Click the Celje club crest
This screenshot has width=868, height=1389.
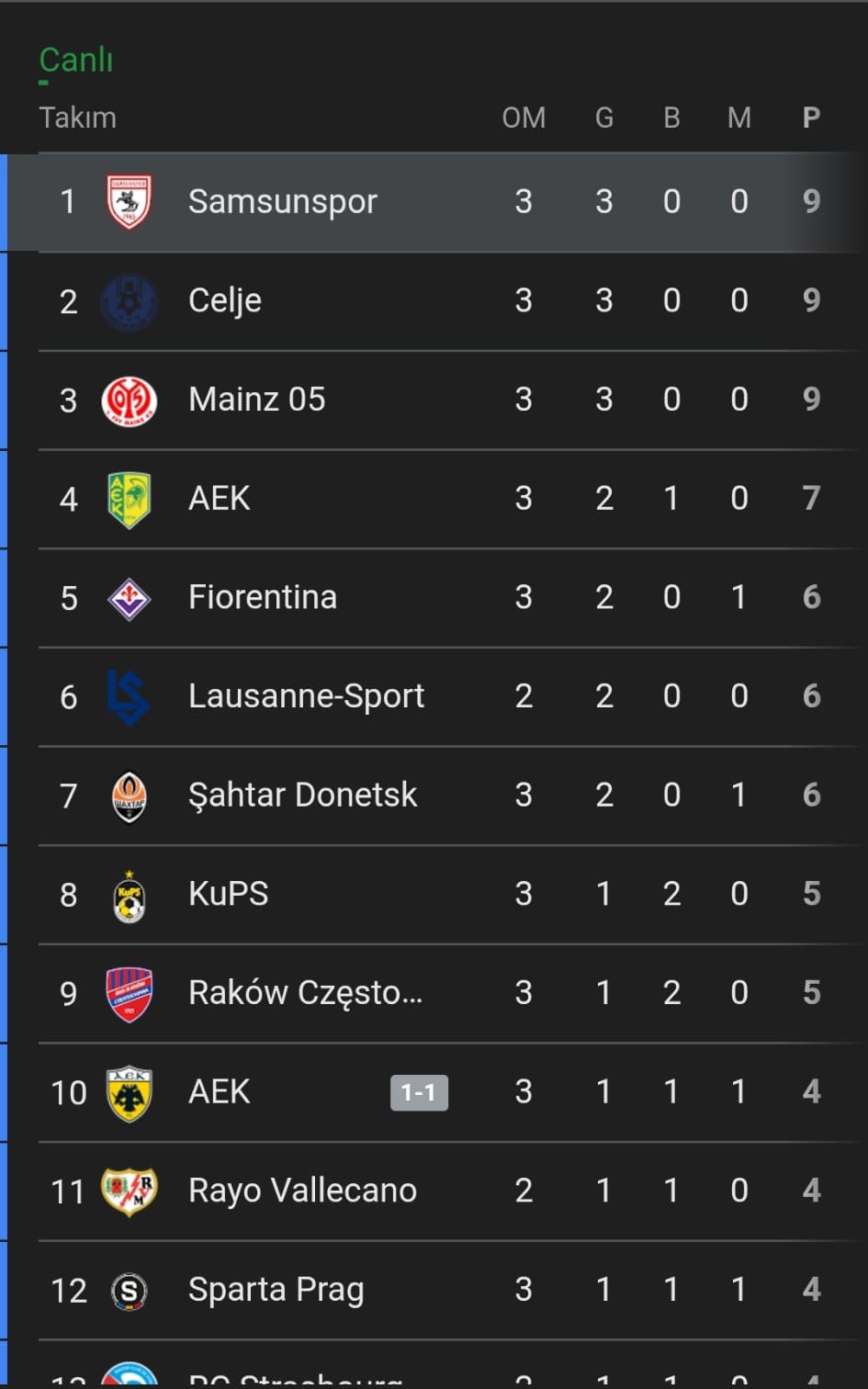coord(129,301)
